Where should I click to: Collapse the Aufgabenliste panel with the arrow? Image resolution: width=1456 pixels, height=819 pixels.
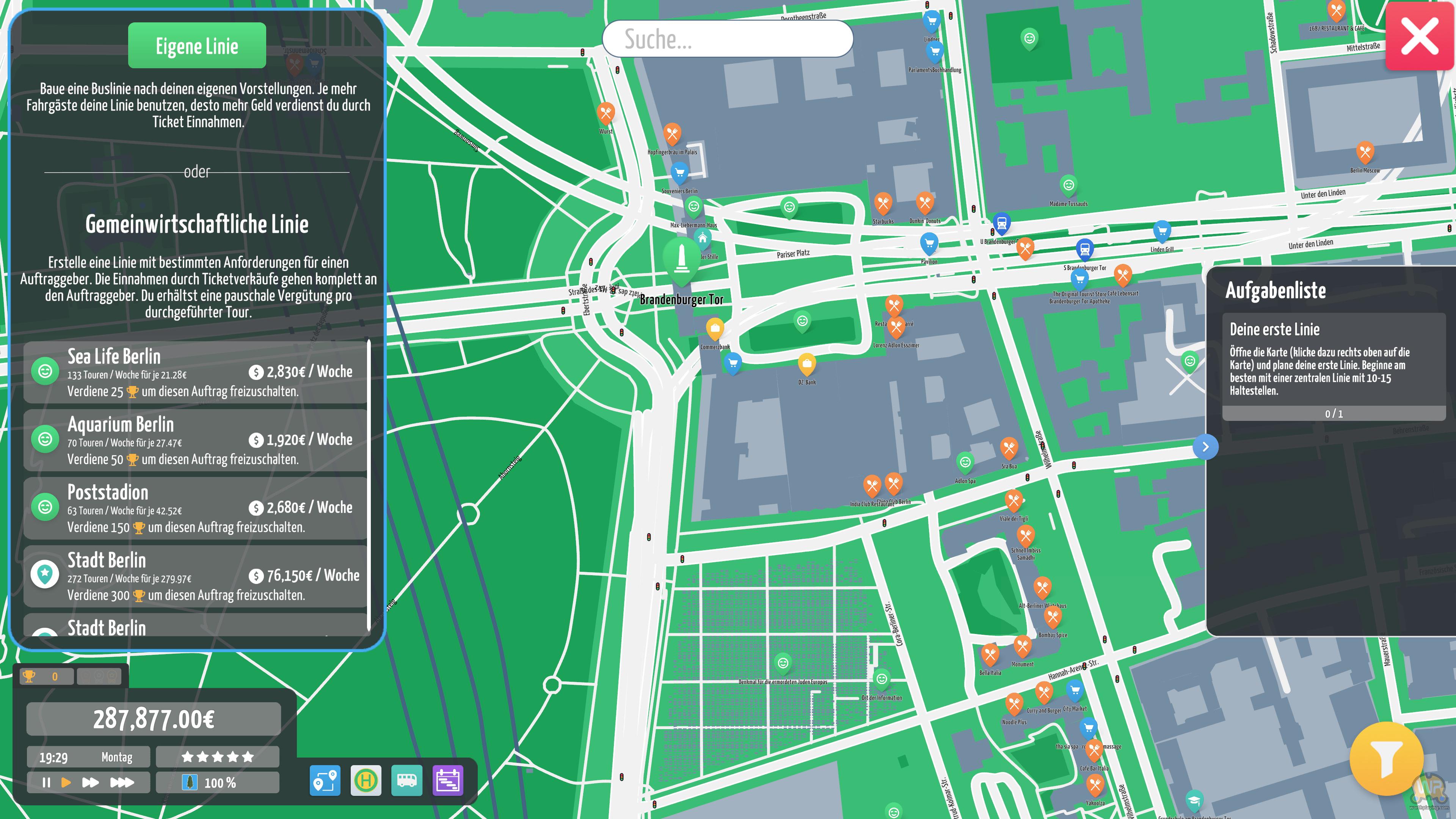pyautogui.click(x=1205, y=447)
